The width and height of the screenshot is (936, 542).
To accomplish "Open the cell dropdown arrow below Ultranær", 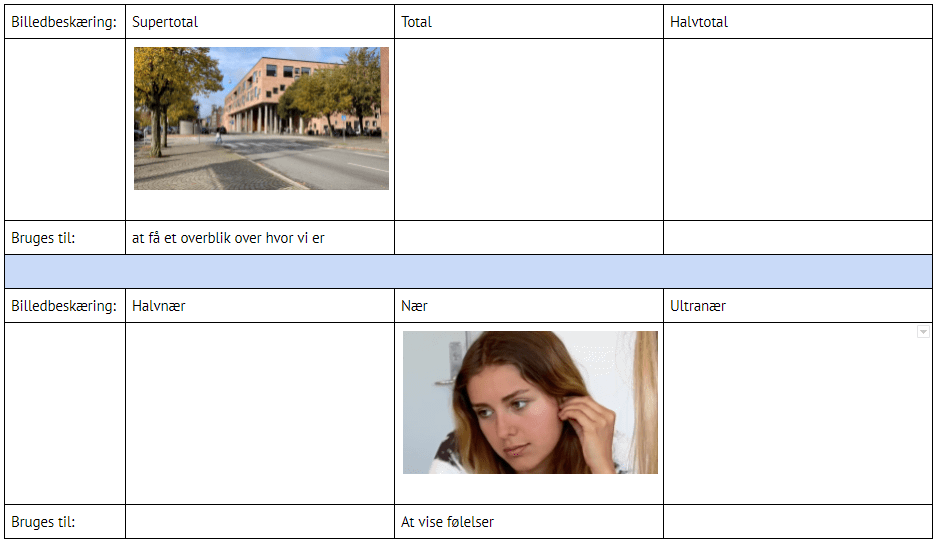I will pyautogui.click(x=923, y=332).
